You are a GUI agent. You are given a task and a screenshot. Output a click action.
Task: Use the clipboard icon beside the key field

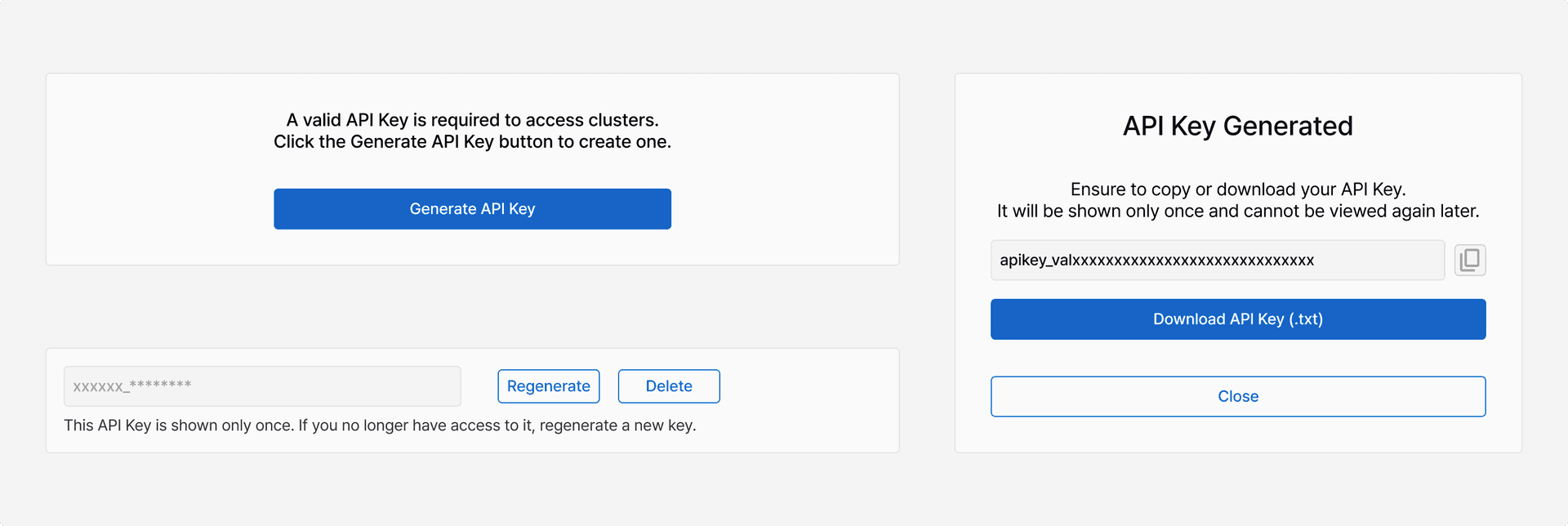click(1469, 260)
